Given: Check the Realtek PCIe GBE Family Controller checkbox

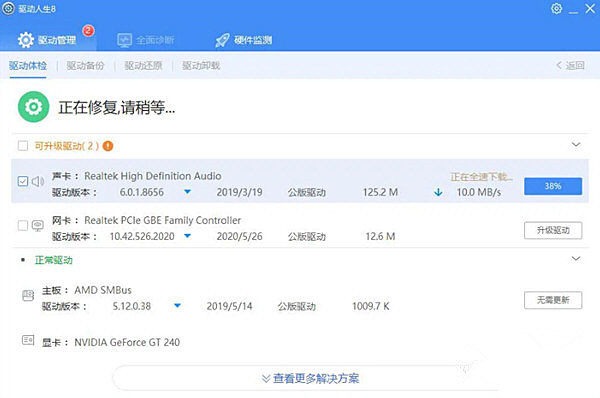Looking at the screenshot, I should tap(23, 225).
